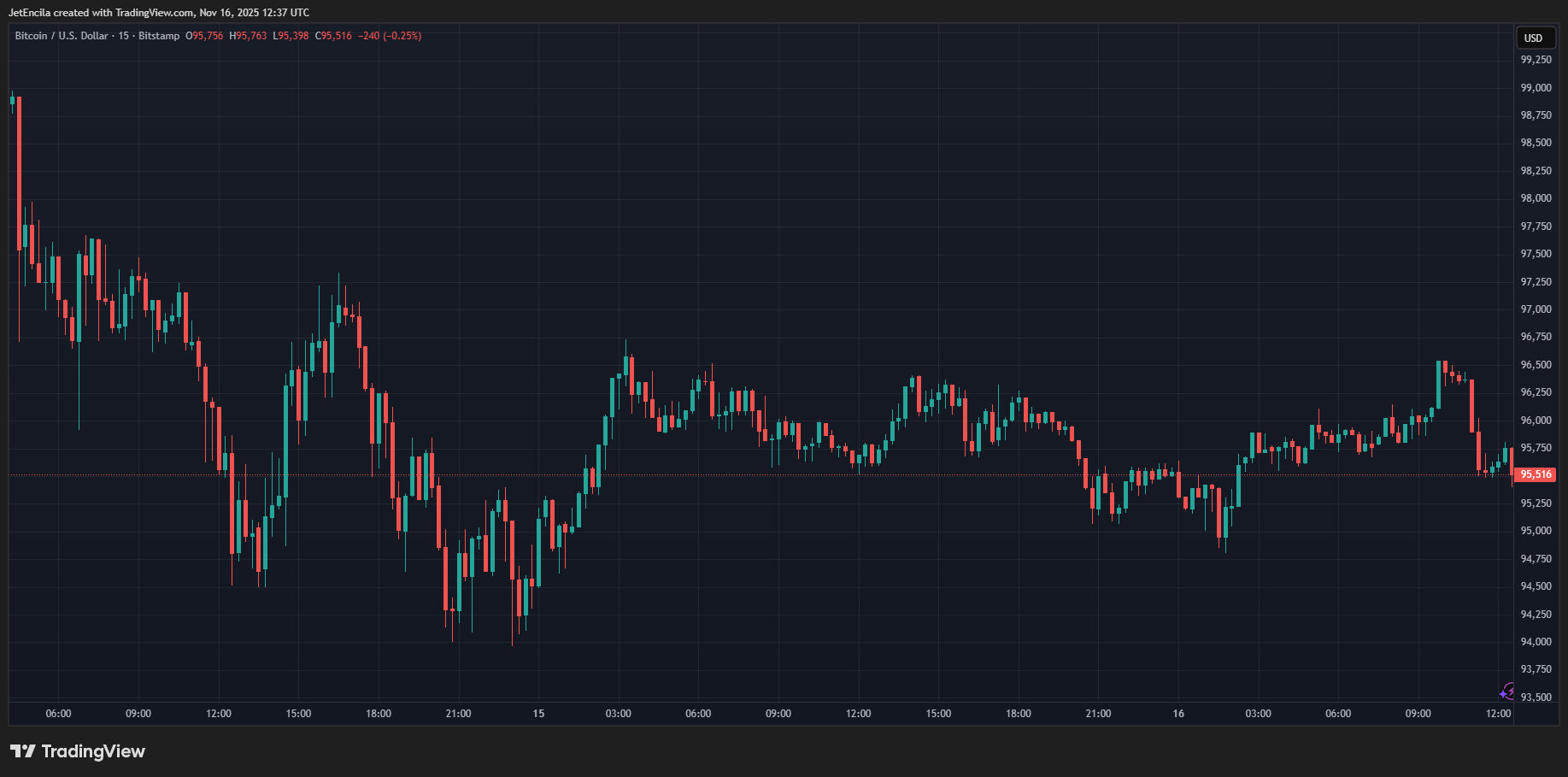Click the 97,500 price axis label
The height and width of the screenshot is (777, 1568).
point(1536,254)
